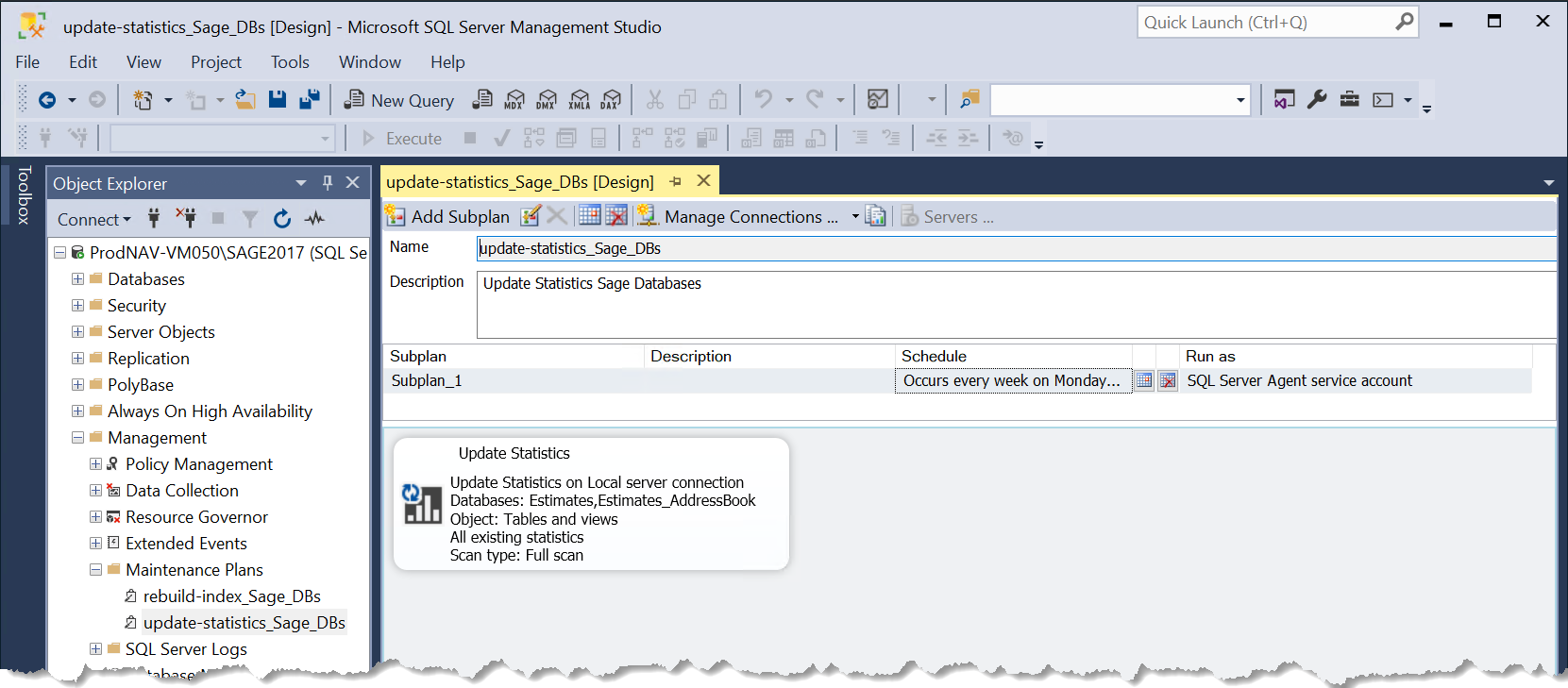Open the Toolbox side tab
Screen dimensions: 1568x688
coord(24,194)
